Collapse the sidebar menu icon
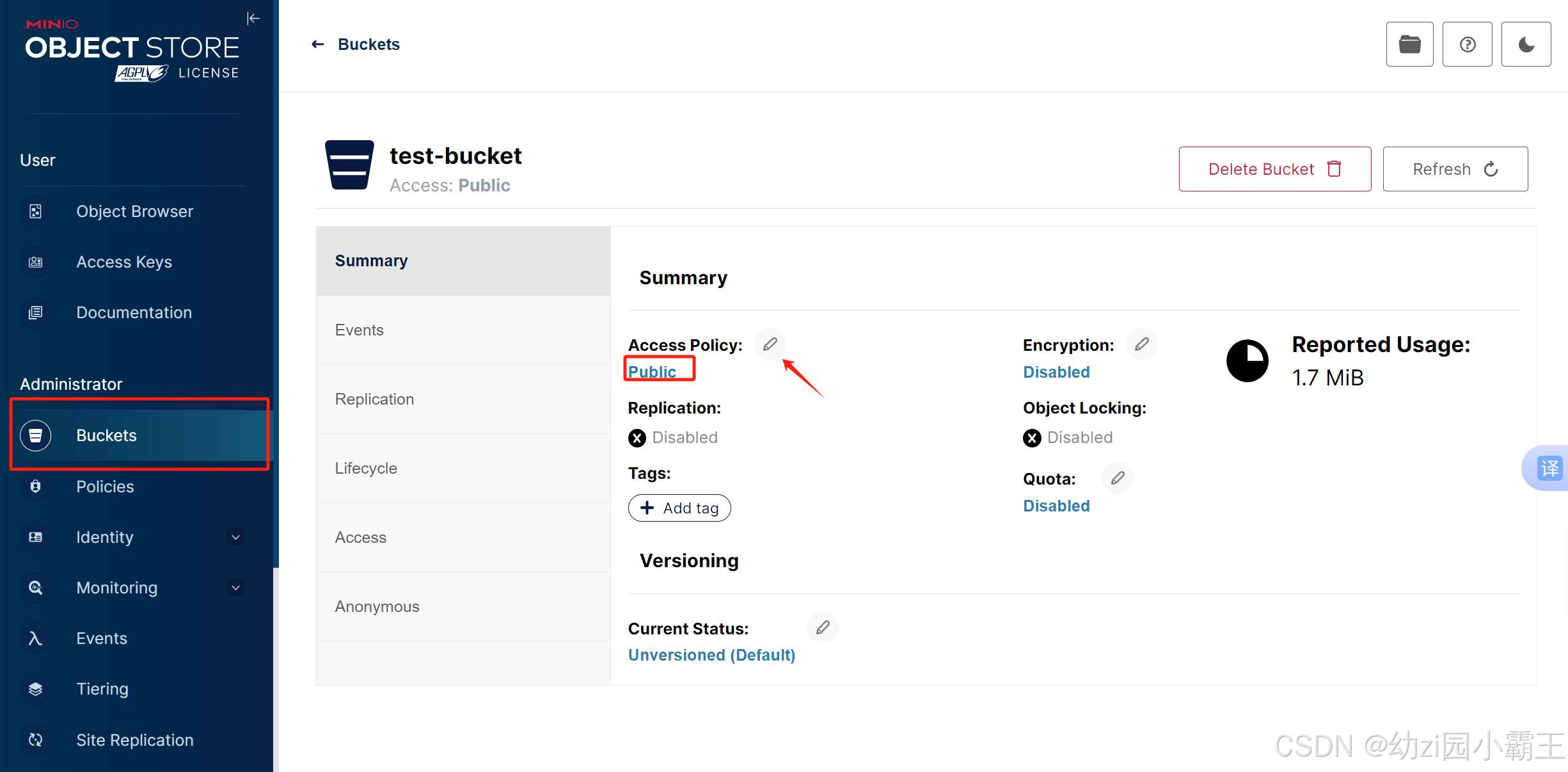Screen dimensions: 1568x772 253,19
